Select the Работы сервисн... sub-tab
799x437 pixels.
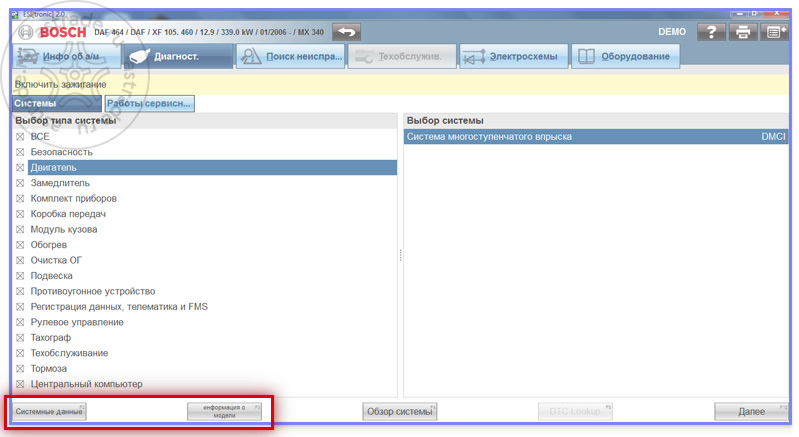[x=149, y=103]
